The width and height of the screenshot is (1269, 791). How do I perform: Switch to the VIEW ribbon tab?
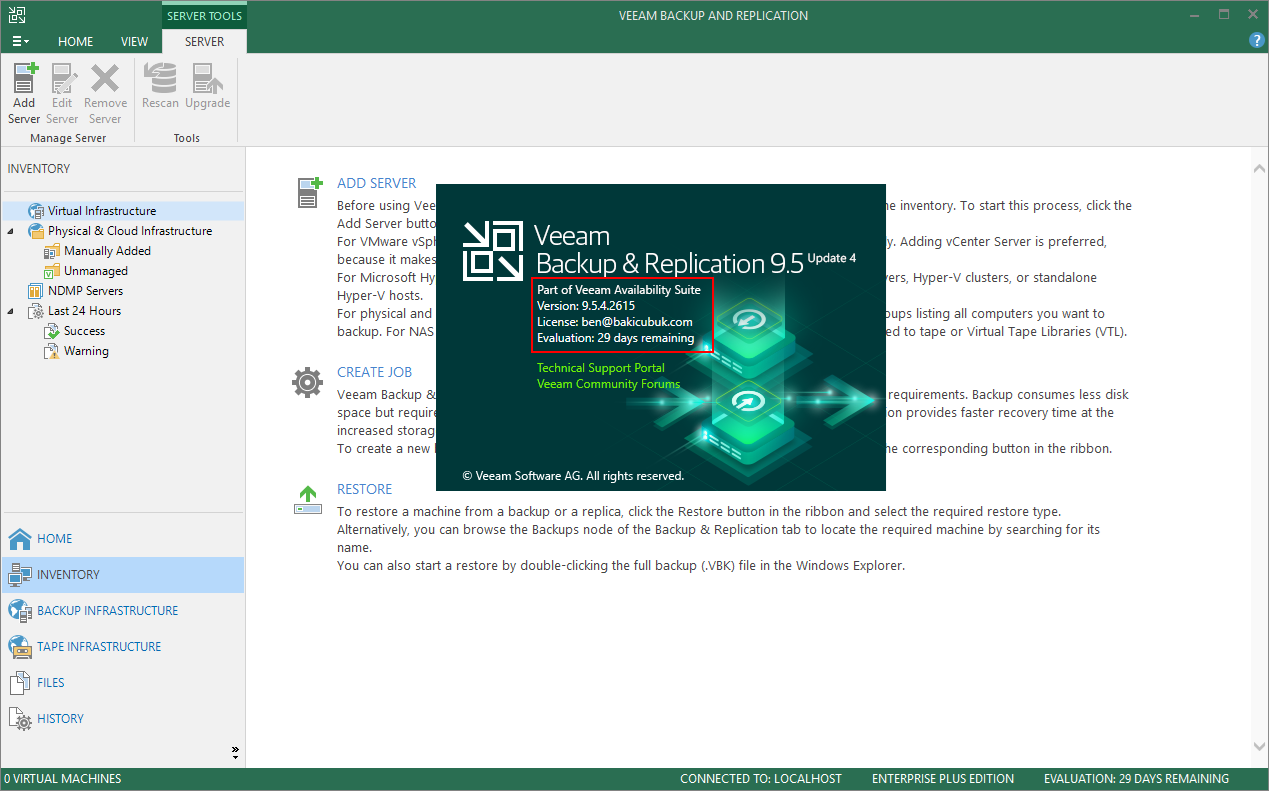pos(134,42)
